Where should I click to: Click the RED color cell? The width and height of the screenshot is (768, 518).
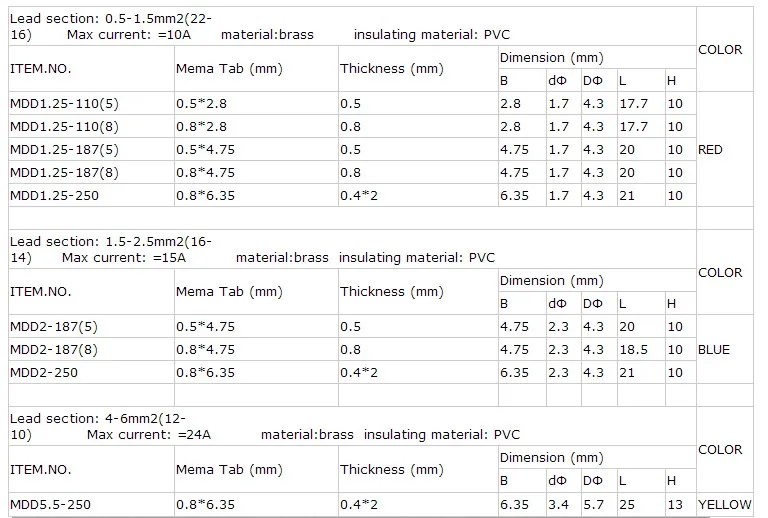click(x=724, y=149)
